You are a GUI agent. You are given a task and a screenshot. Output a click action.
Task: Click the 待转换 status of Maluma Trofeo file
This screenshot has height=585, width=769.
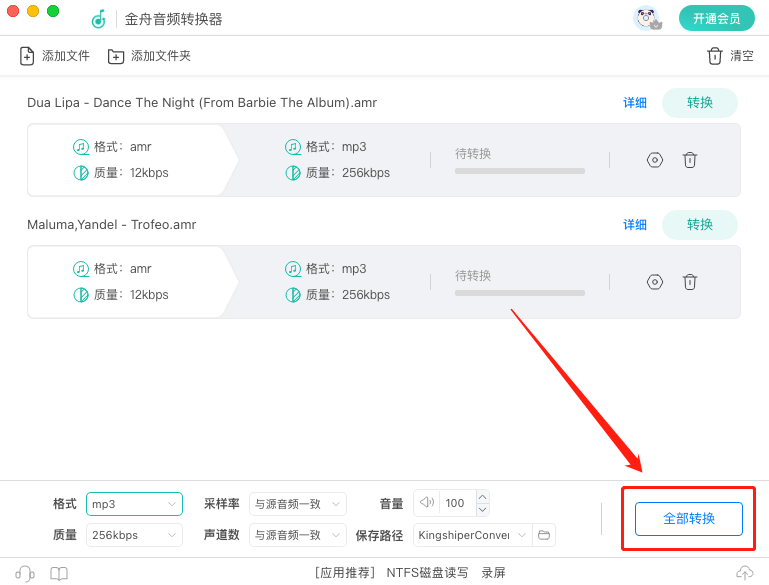tap(473, 276)
